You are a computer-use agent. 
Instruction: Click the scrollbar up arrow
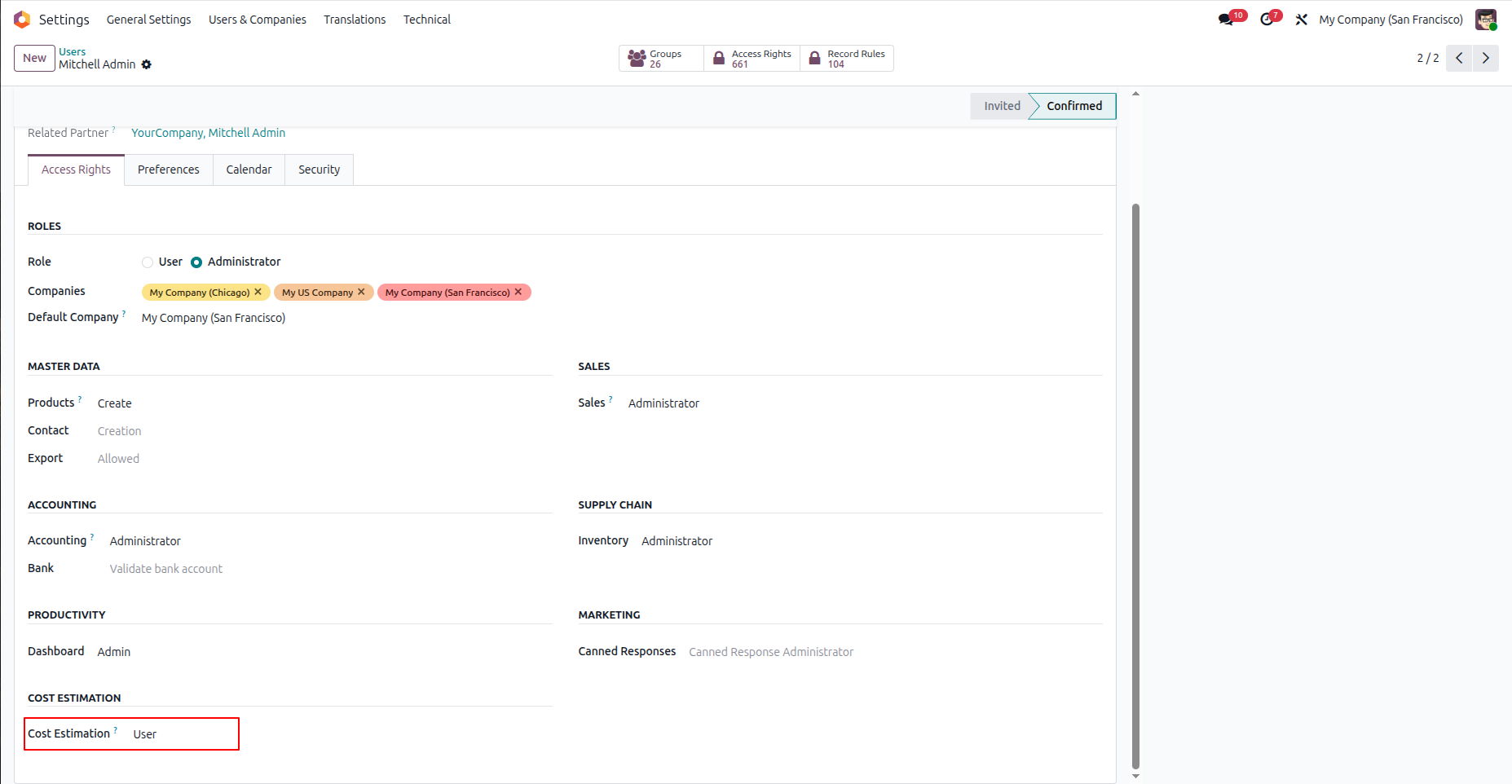coord(1135,94)
